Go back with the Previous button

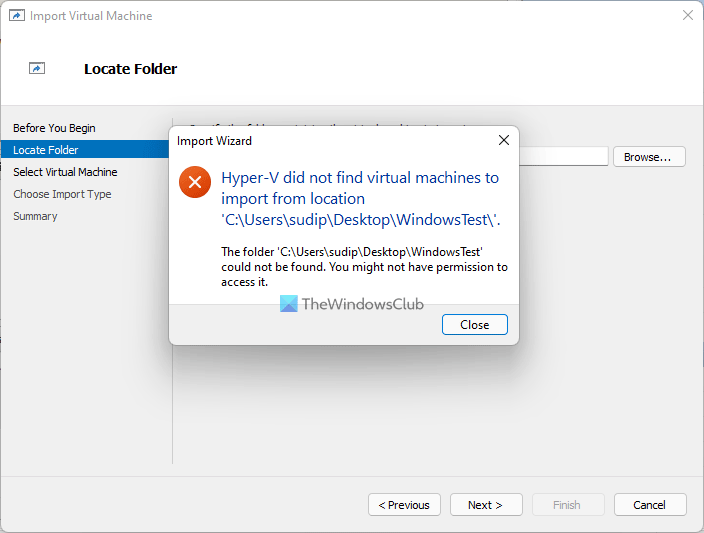tap(404, 505)
